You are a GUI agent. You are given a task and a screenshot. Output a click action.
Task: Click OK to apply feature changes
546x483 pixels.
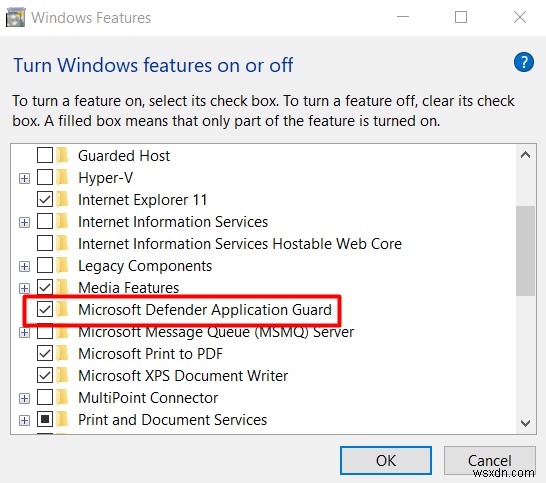click(386, 460)
